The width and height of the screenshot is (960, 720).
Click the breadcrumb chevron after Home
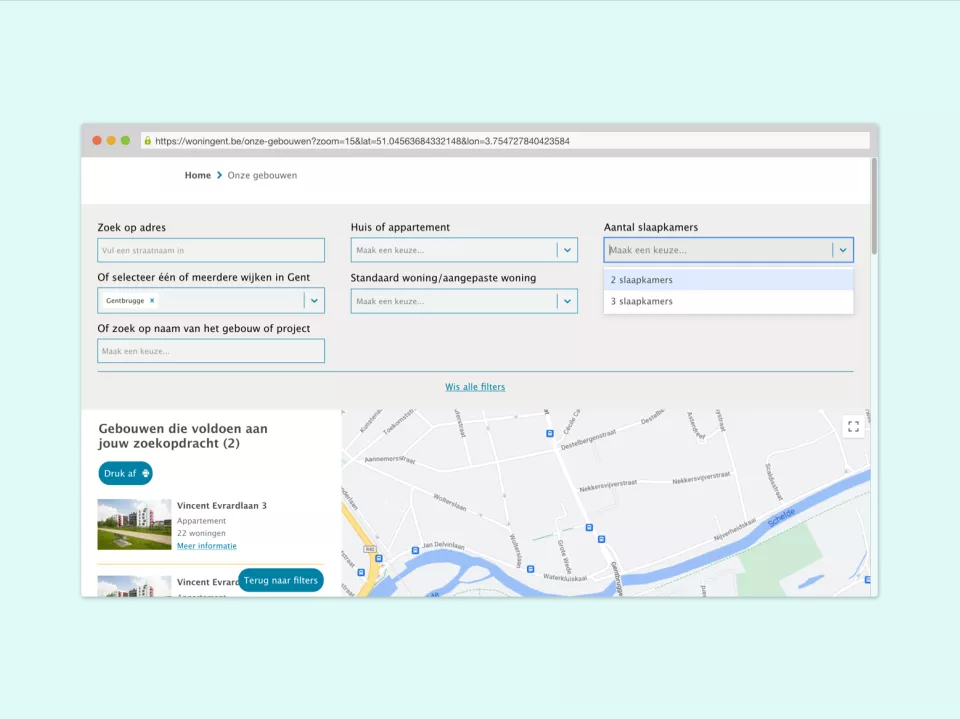219,175
